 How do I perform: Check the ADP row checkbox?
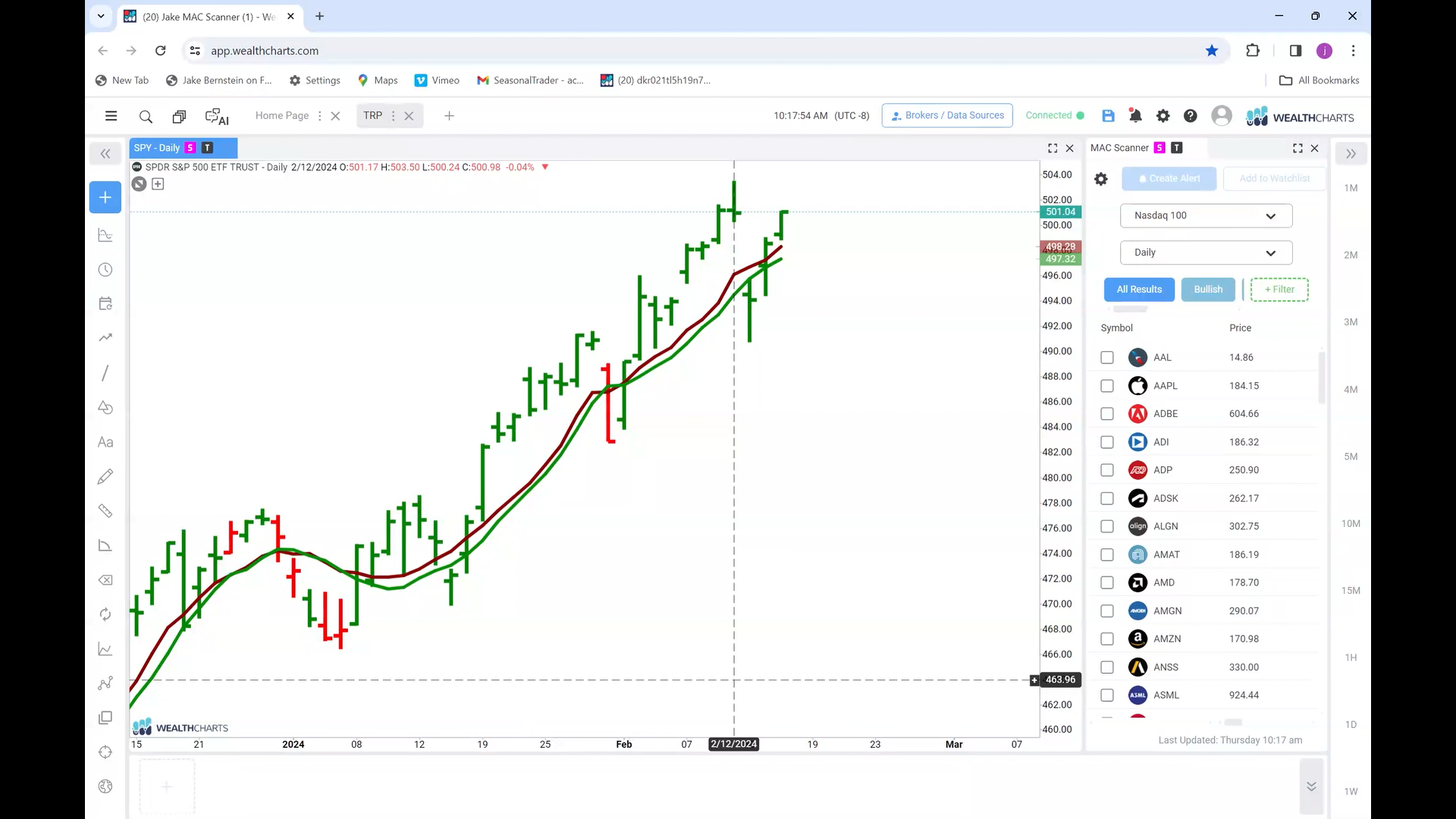coord(1107,470)
